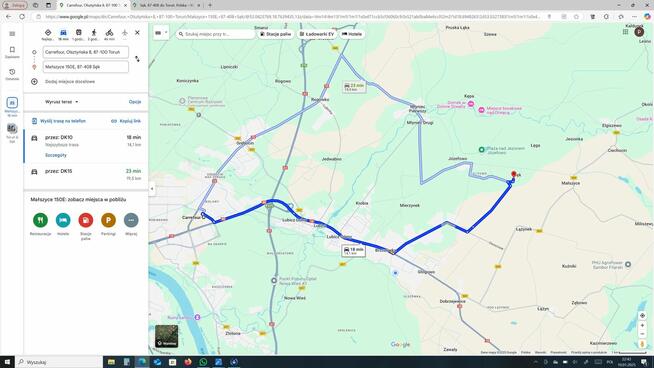Screen dimensions: 654x368
Task: Open the Toruń & Sąk recent thumbnail
Action: pyautogui.click(x=12, y=133)
